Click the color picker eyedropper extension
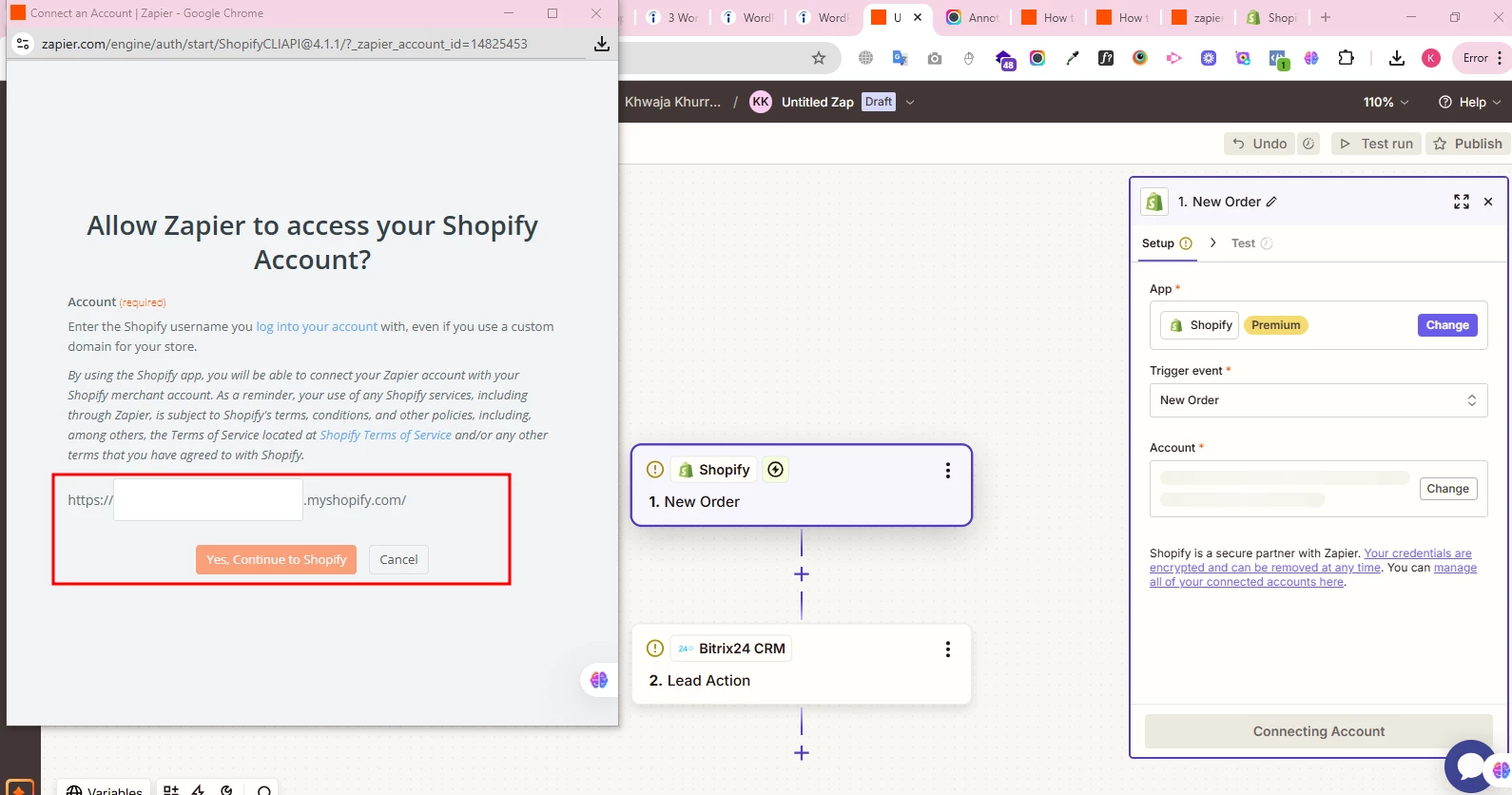 [x=1072, y=58]
